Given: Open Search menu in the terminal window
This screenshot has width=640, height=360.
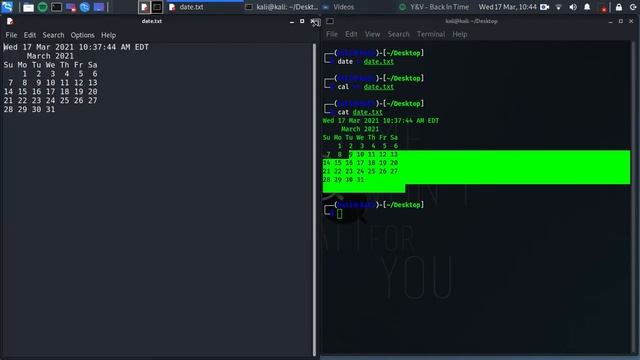Looking at the screenshot, I should pos(398,34).
